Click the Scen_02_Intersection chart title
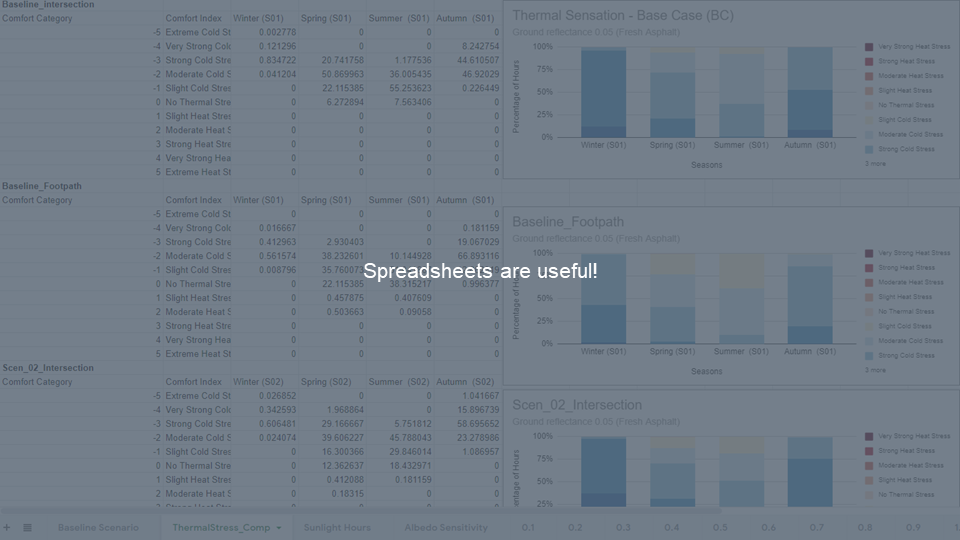 click(577, 405)
